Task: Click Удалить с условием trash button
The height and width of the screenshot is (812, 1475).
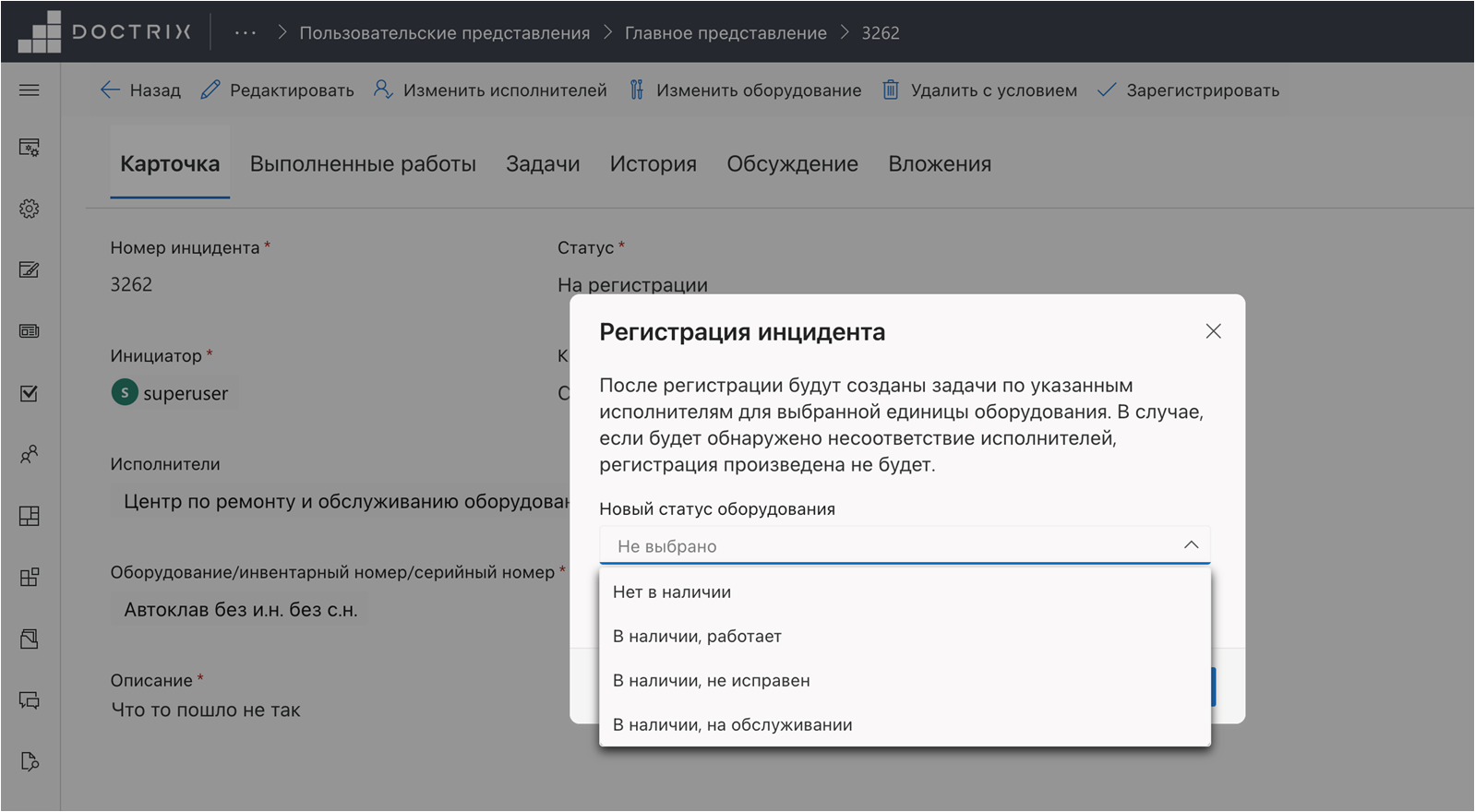Action: coord(979,90)
